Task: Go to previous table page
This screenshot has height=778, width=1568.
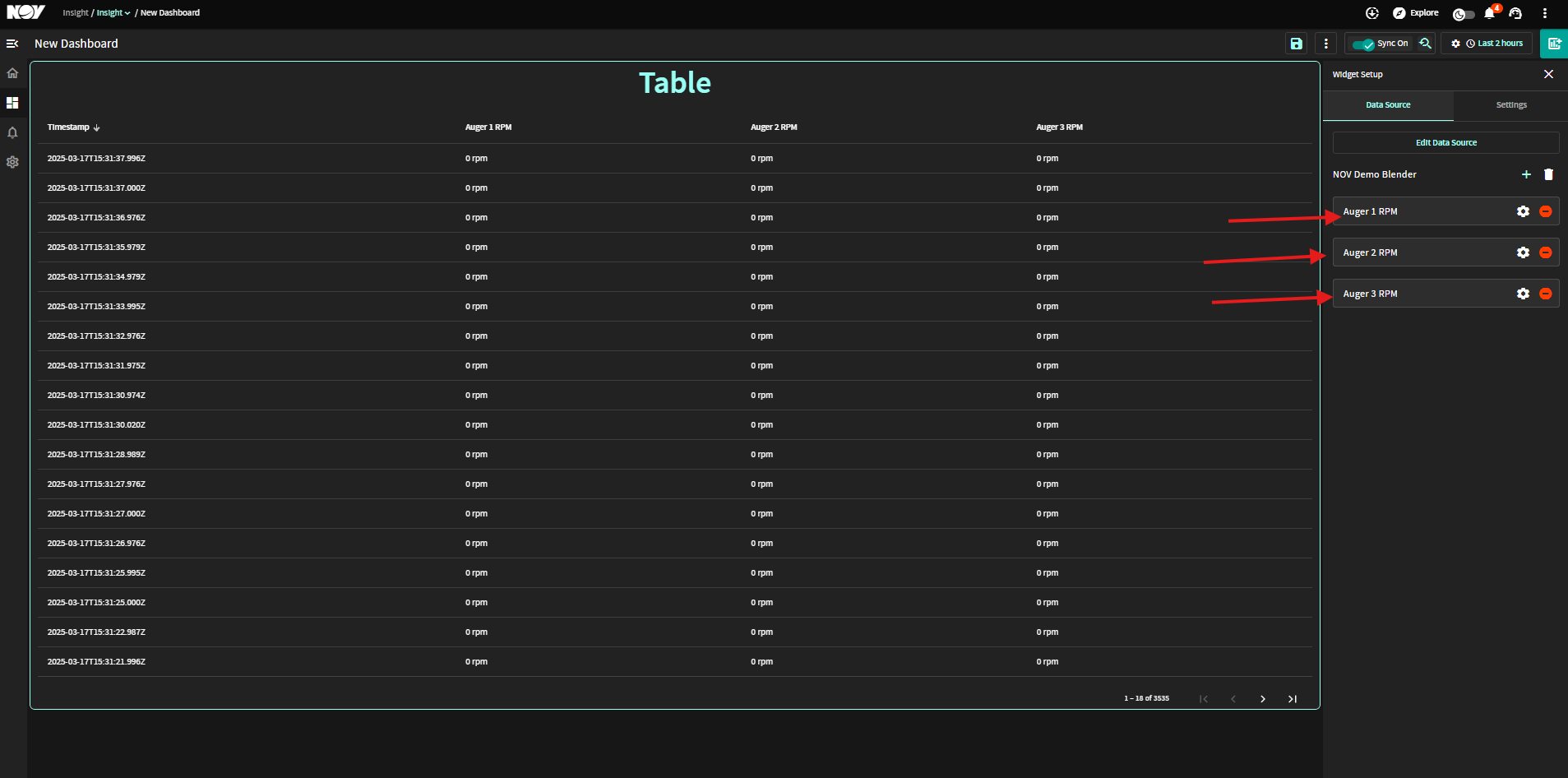Action: [1233, 699]
